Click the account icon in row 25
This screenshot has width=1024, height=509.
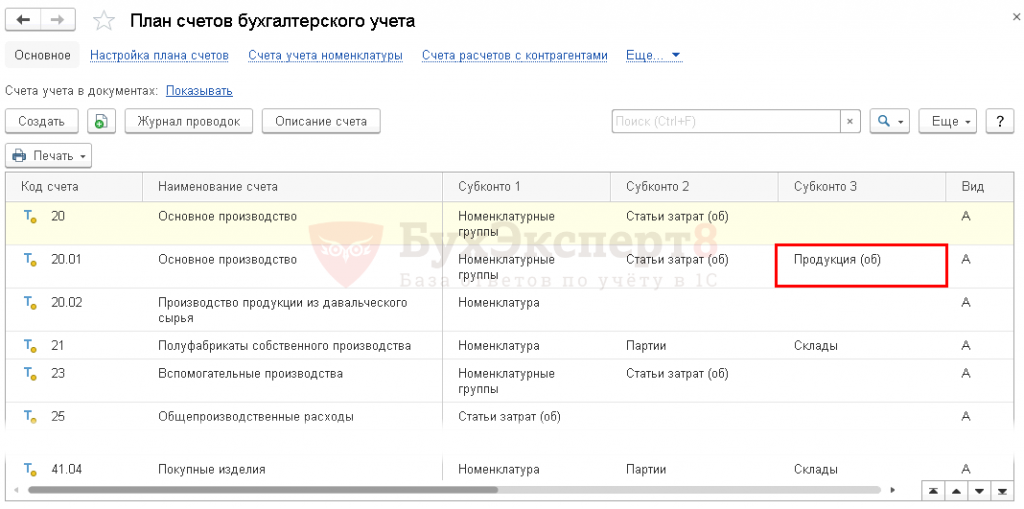tap(30, 417)
